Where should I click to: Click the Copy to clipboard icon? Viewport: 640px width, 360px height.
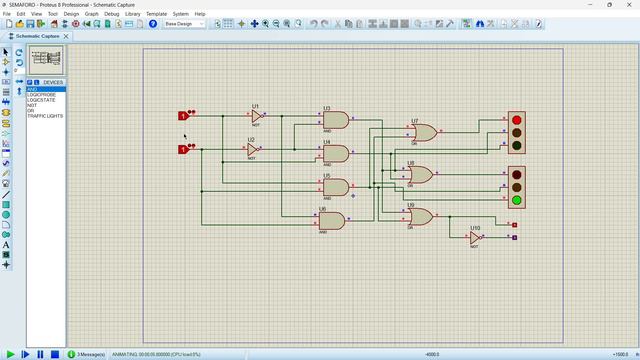(348, 24)
